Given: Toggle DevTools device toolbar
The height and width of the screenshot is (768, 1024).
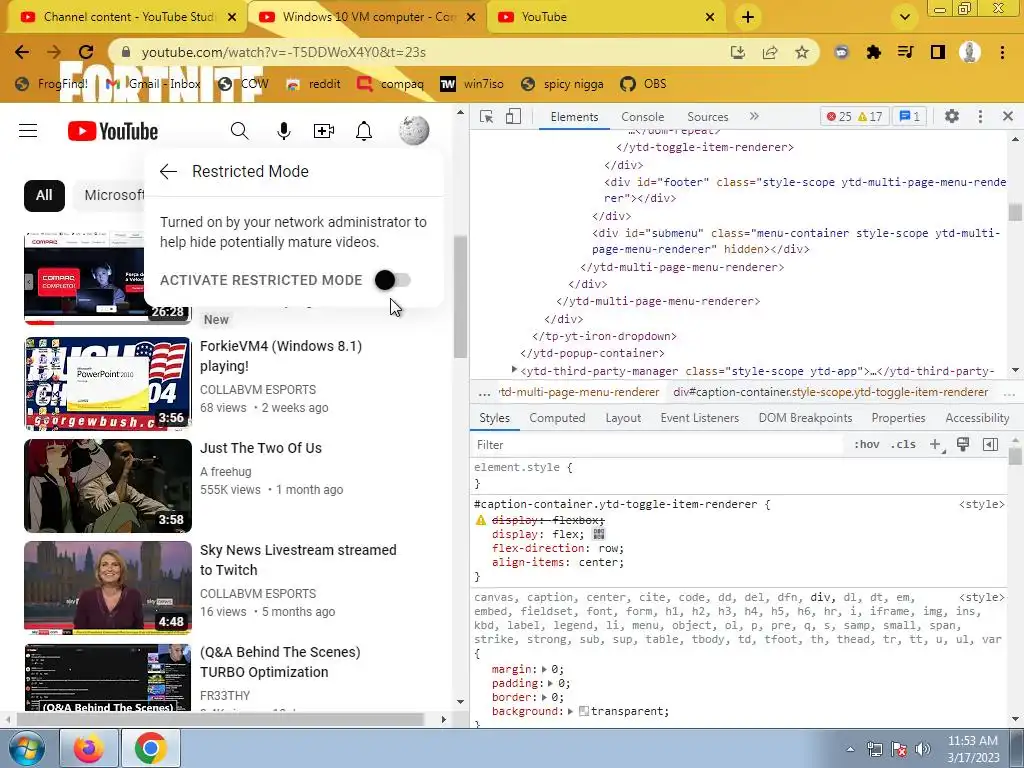Looking at the screenshot, I should click(x=513, y=116).
